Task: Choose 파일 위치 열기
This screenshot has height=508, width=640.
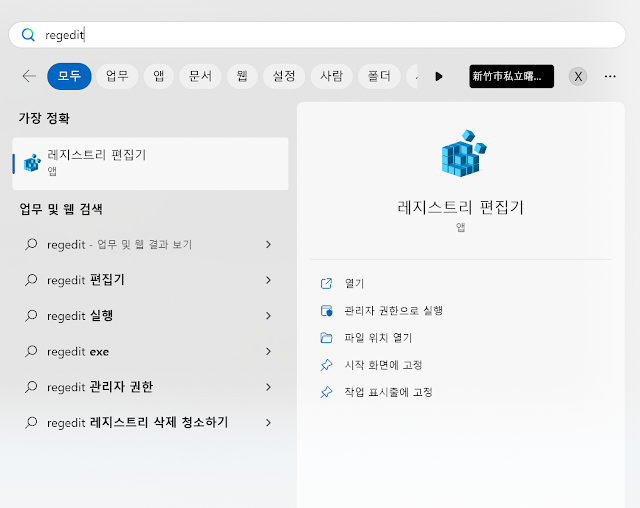Action: (378, 338)
